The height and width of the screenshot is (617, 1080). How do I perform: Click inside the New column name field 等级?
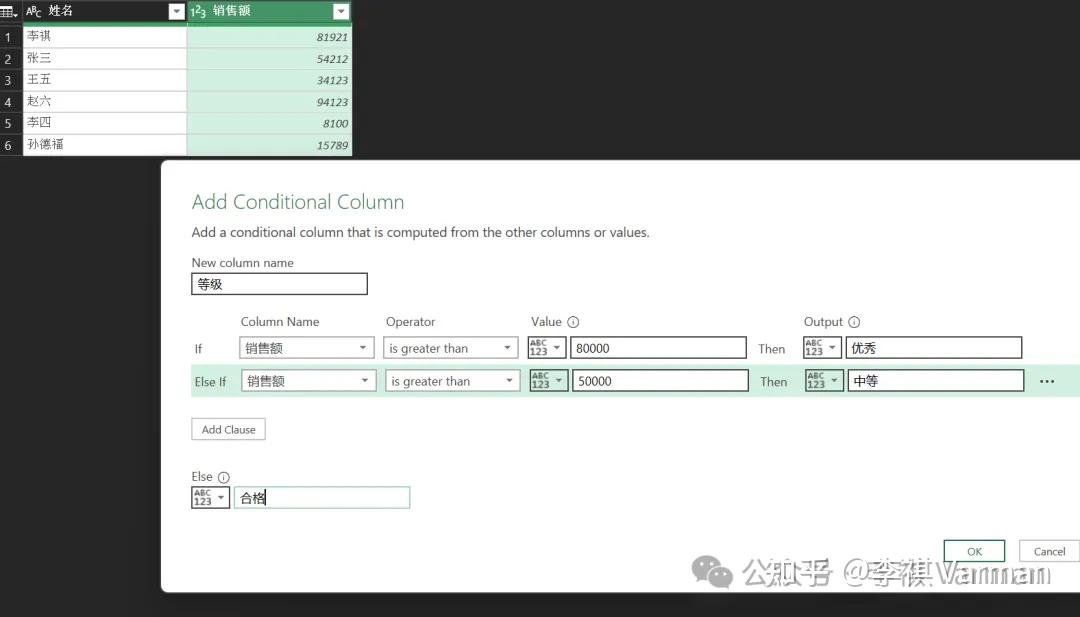tap(279, 283)
